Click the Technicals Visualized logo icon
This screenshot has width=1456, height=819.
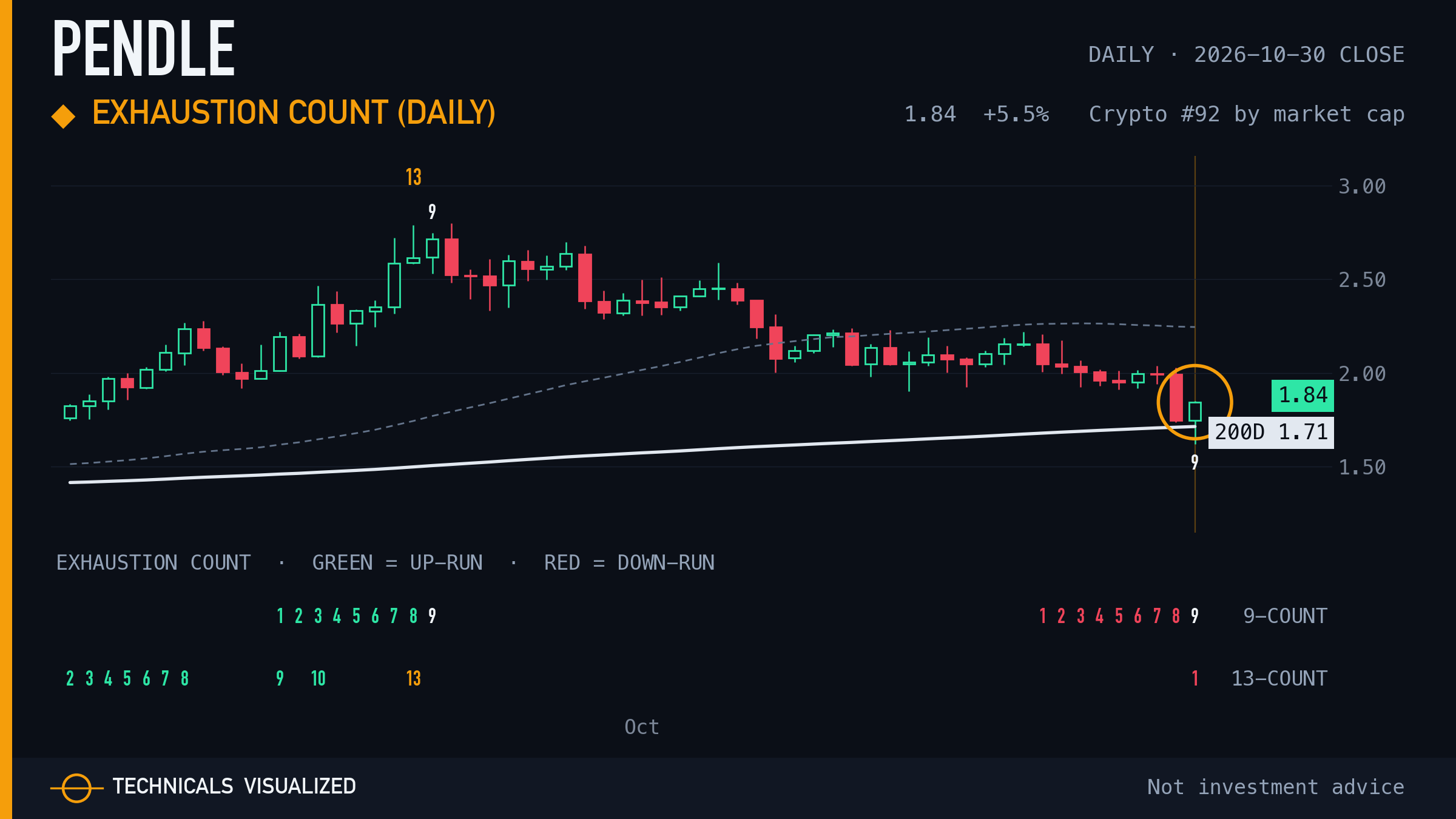(x=77, y=788)
